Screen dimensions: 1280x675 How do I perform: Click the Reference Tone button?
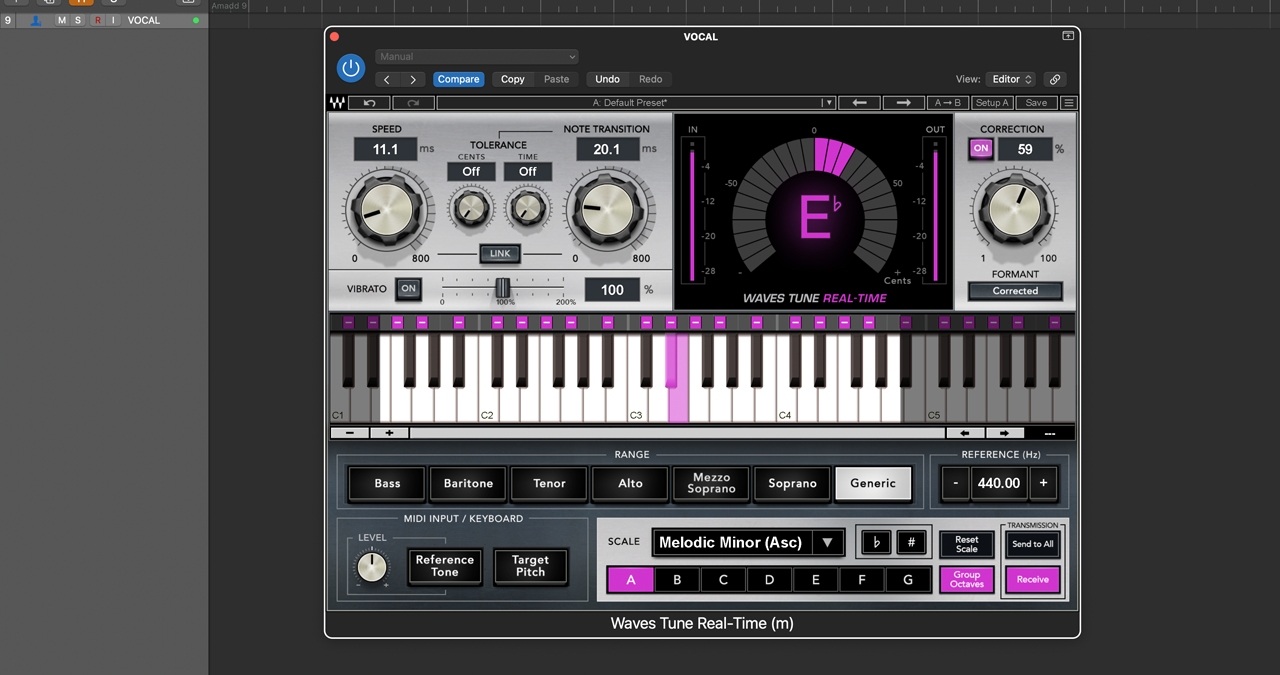(x=445, y=566)
